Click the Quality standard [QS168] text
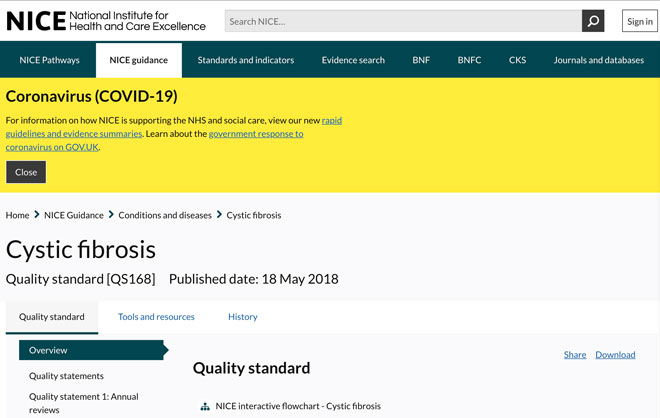The height and width of the screenshot is (418, 660). 80,279
